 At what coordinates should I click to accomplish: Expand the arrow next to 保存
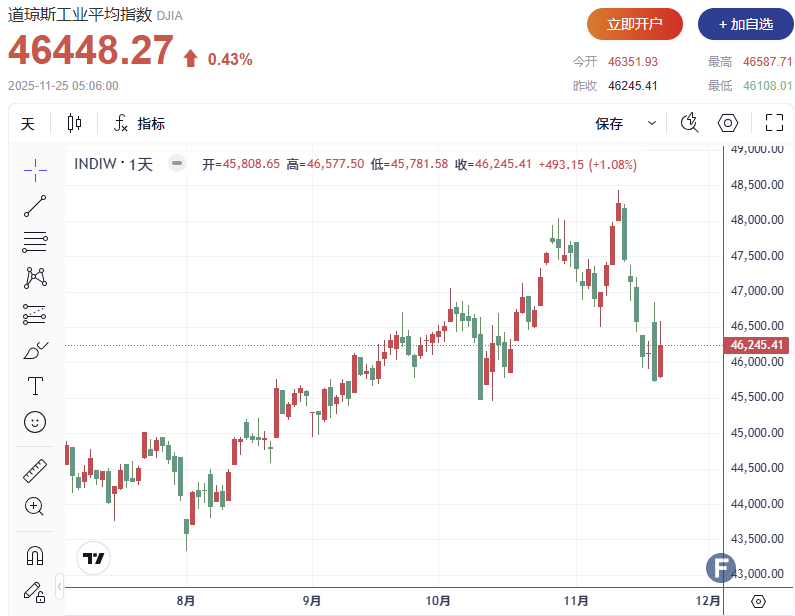click(x=652, y=123)
